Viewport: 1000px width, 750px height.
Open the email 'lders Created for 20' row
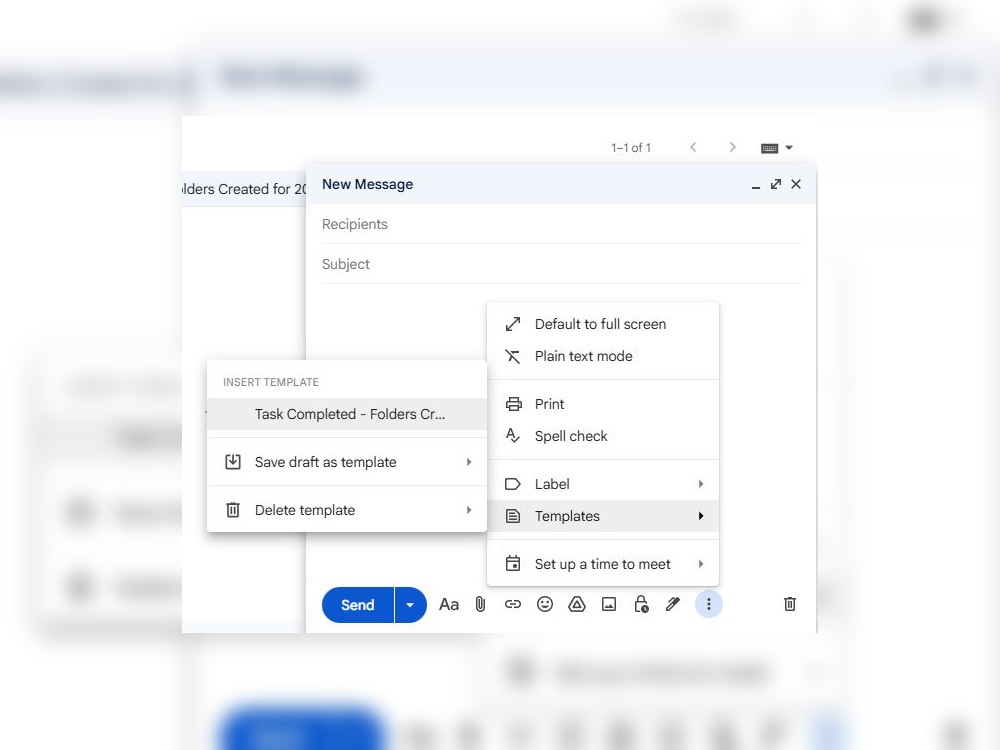point(244,189)
